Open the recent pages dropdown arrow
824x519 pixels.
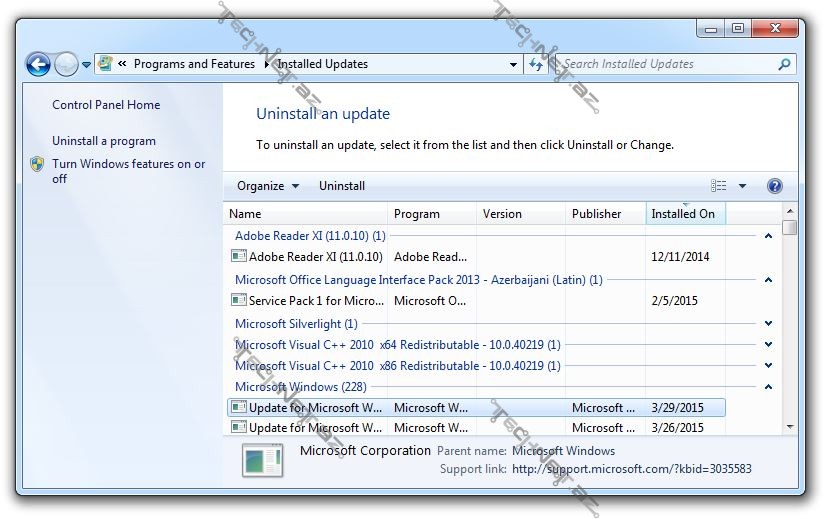[86, 65]
